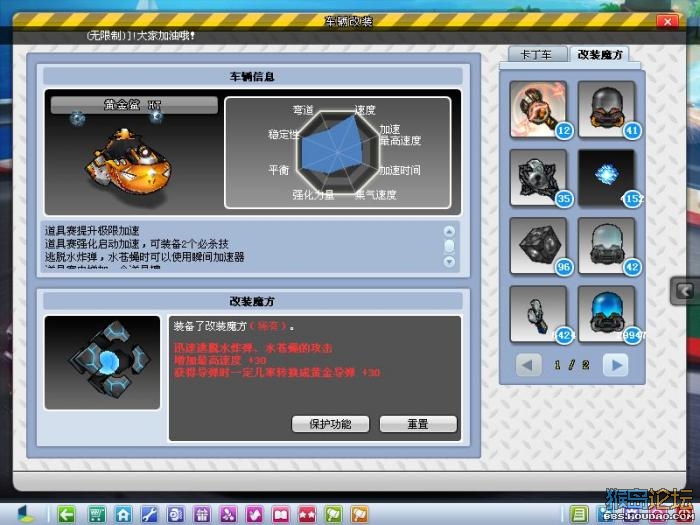The width and height of the screenshot is (700, 525).
Task: Close the 车辆改装 window
Action: coord(667,21)
